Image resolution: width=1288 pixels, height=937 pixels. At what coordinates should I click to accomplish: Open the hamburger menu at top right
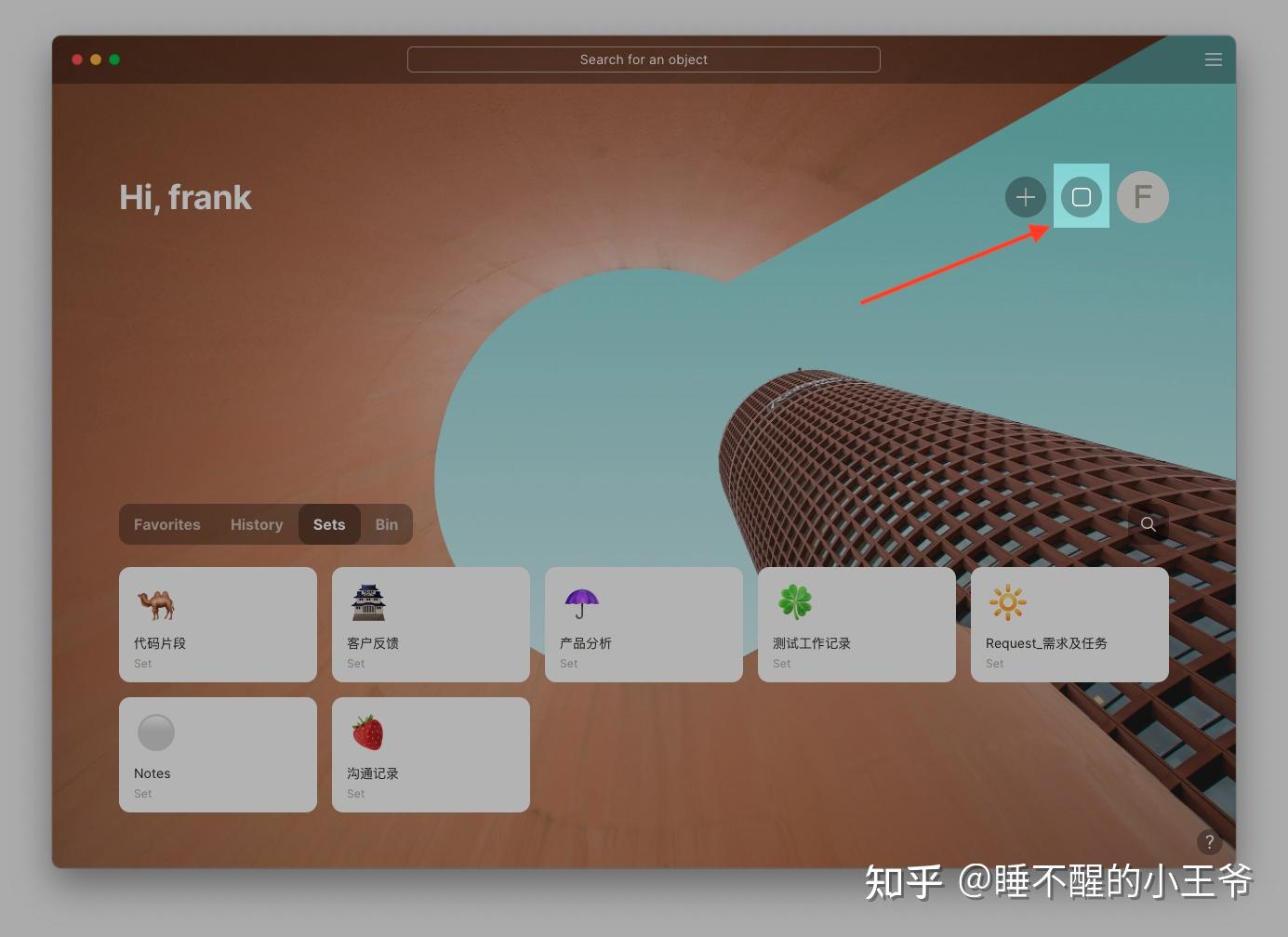[x=1214, y=59]
